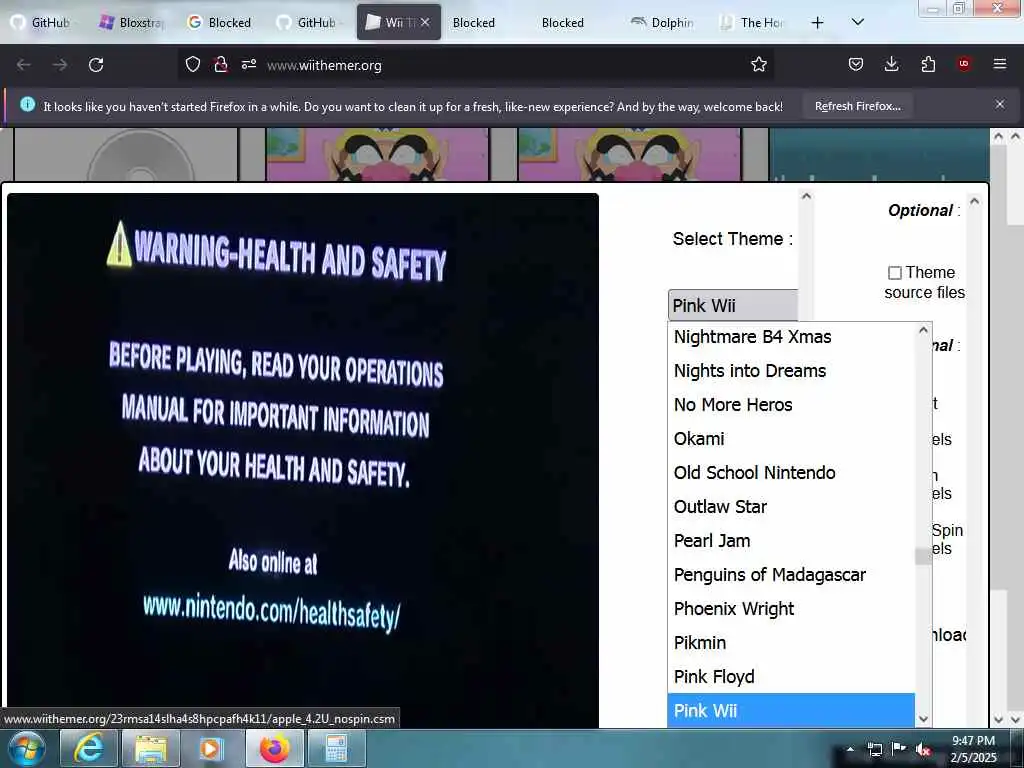Select Nightmare B4 Xmas from list
This screenshot has height=768, width=1024.
click(x=791, y=337)
